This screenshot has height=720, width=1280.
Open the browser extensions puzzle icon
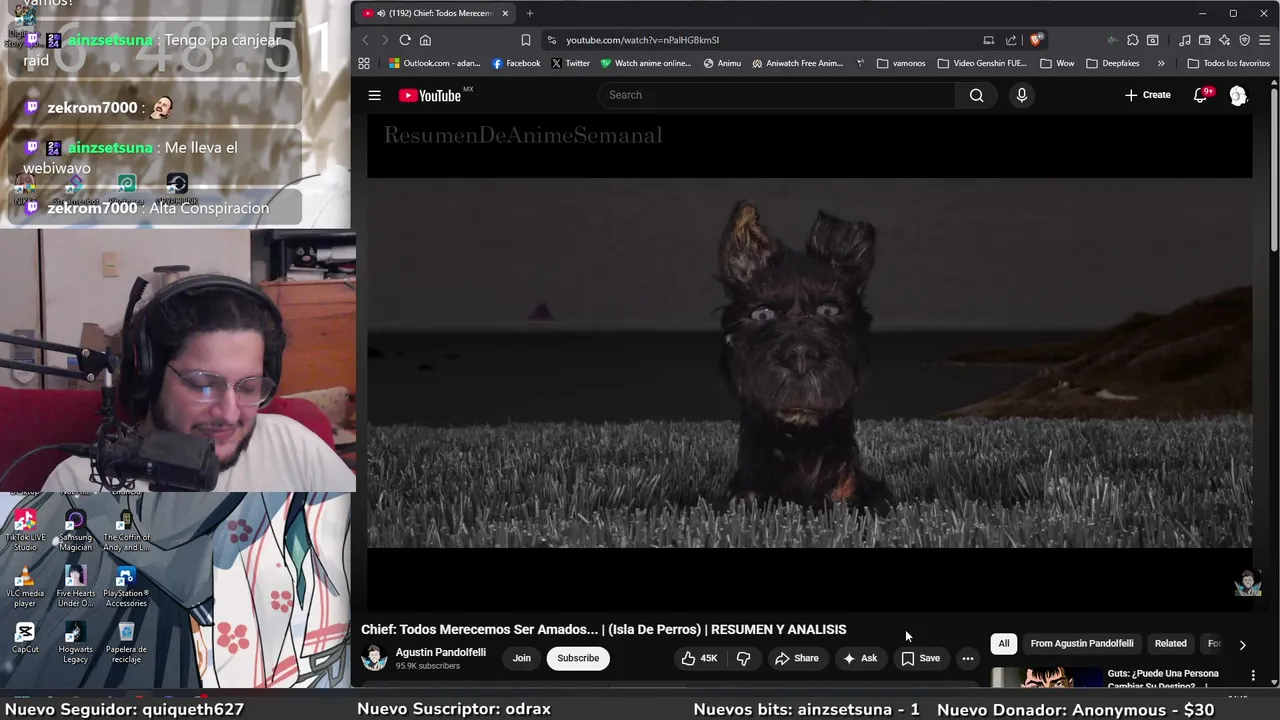click(x=1132, y=40)
